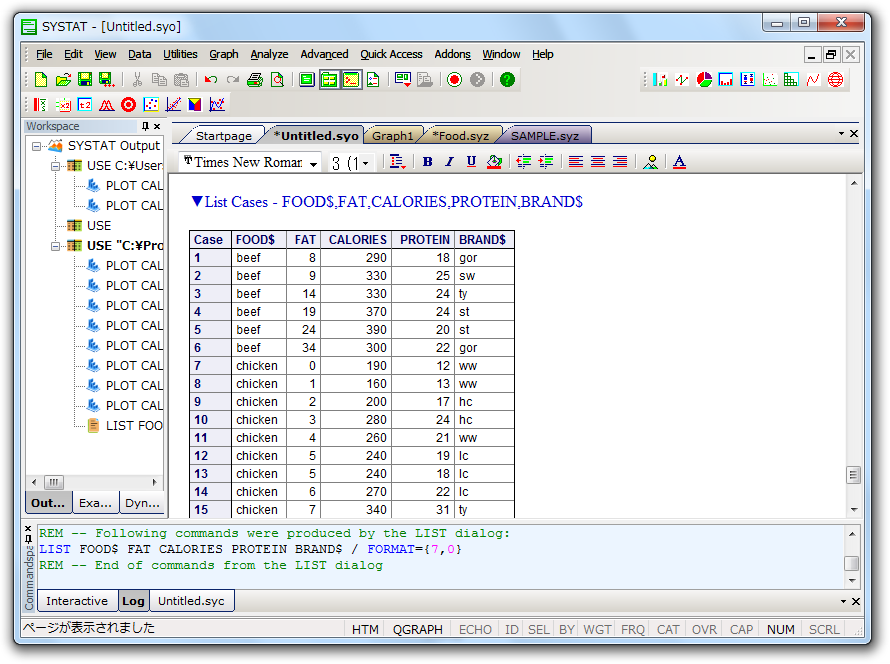
Task: Switch to the Graph1 tab
Action: point(392,136)
